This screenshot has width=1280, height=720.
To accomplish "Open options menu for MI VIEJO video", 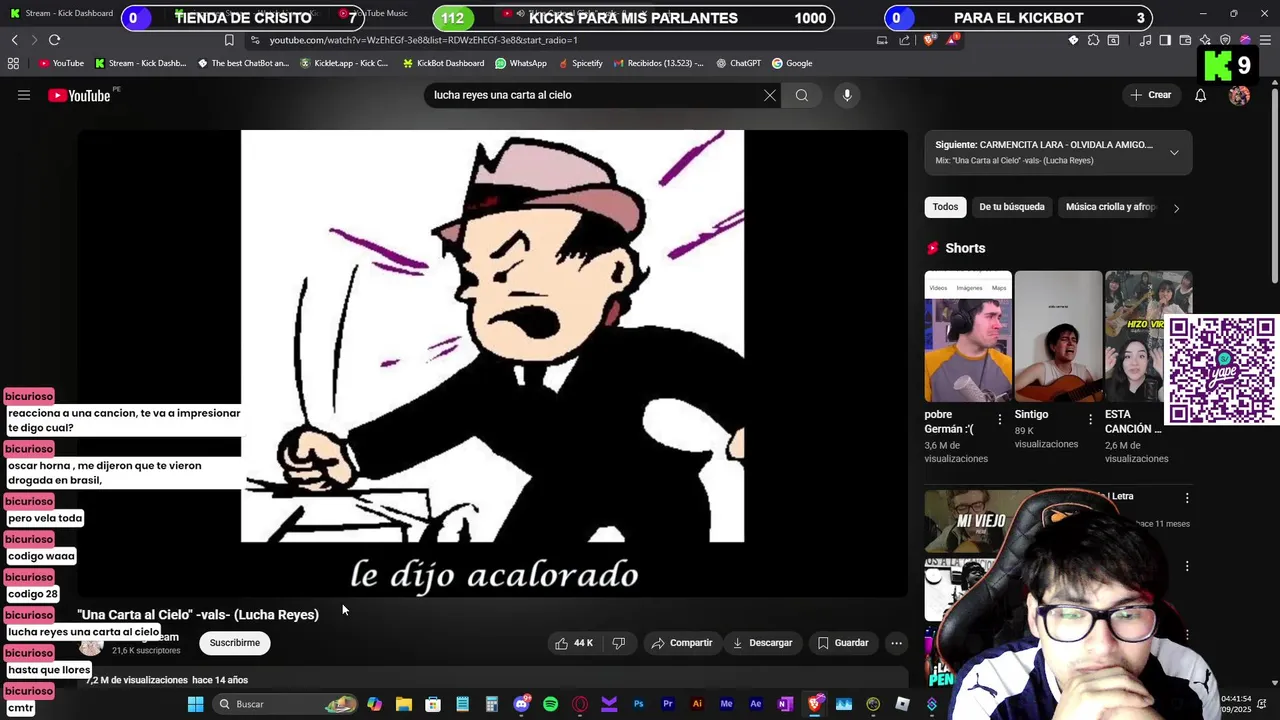I will [x=1187, y=498].
